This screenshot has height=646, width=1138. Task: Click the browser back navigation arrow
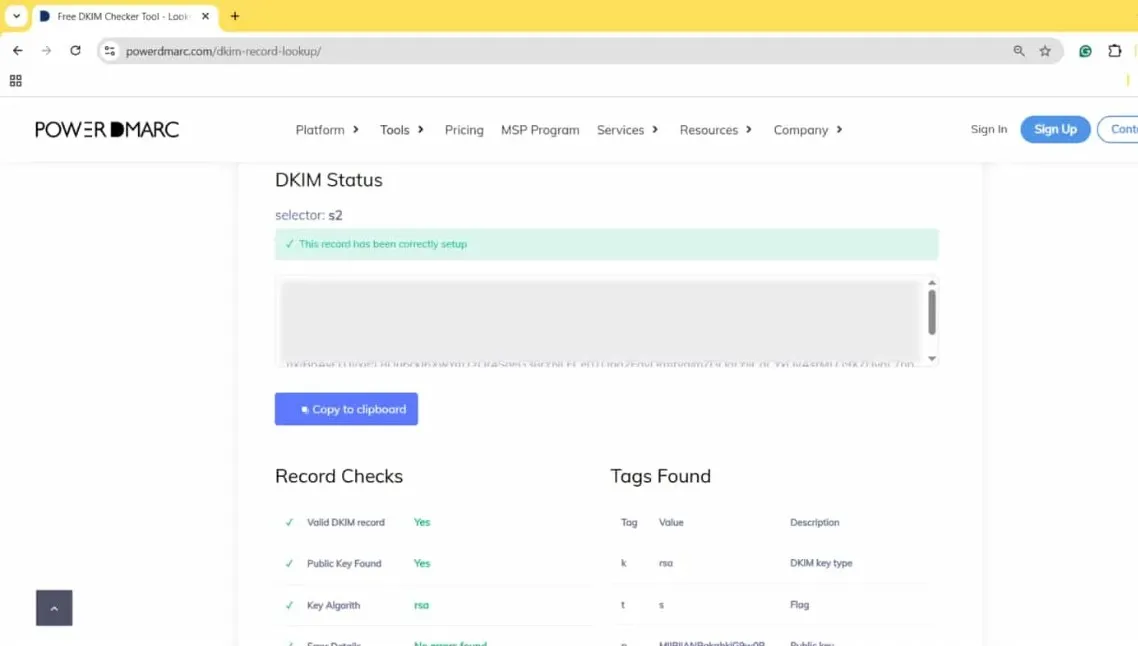(17, 50)
